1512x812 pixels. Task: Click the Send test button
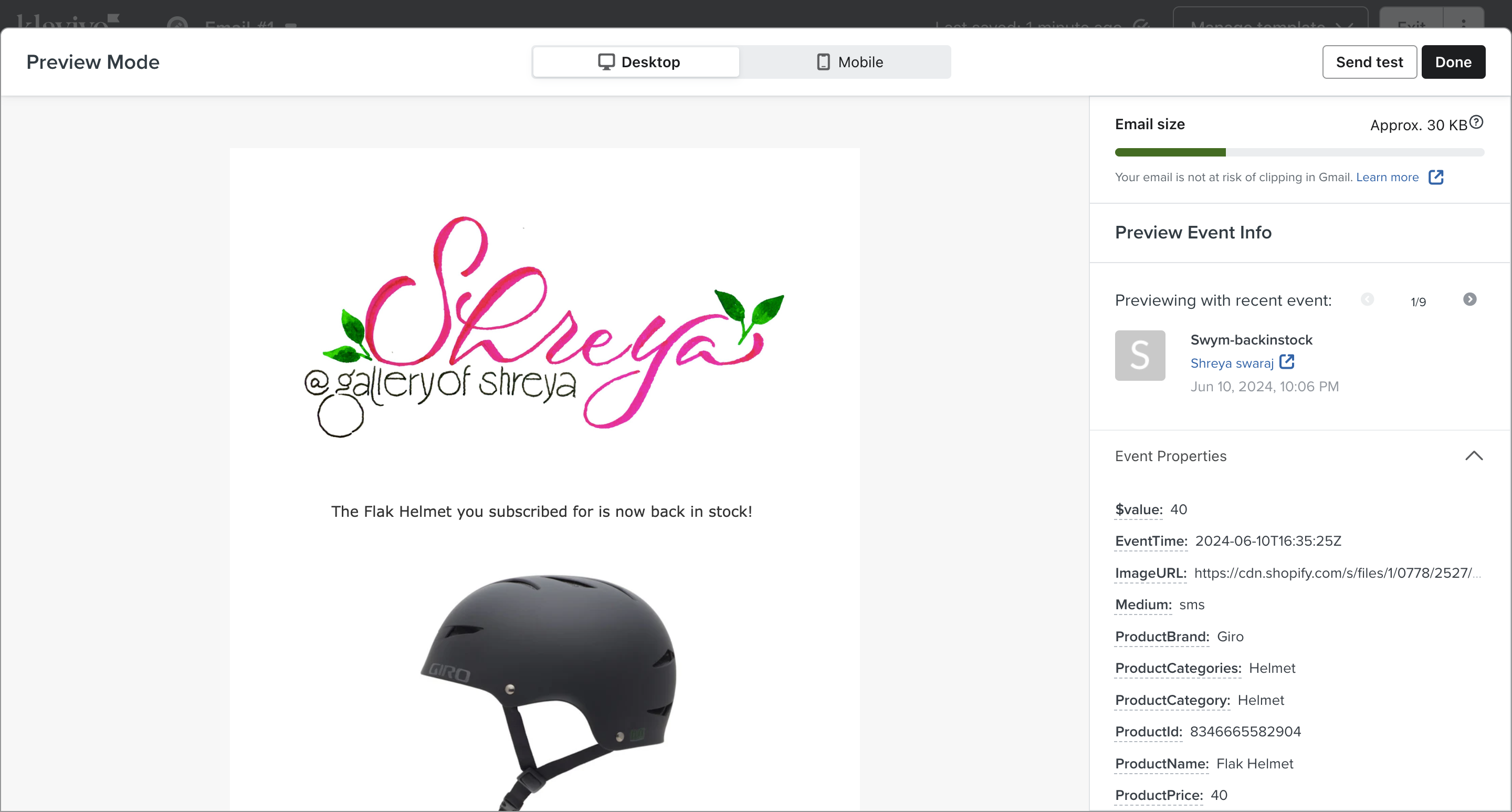[1369, 61]
